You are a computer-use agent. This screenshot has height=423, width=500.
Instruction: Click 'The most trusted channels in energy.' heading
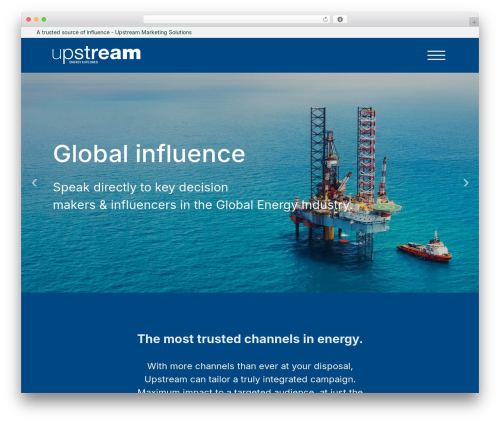click(250, 339)
